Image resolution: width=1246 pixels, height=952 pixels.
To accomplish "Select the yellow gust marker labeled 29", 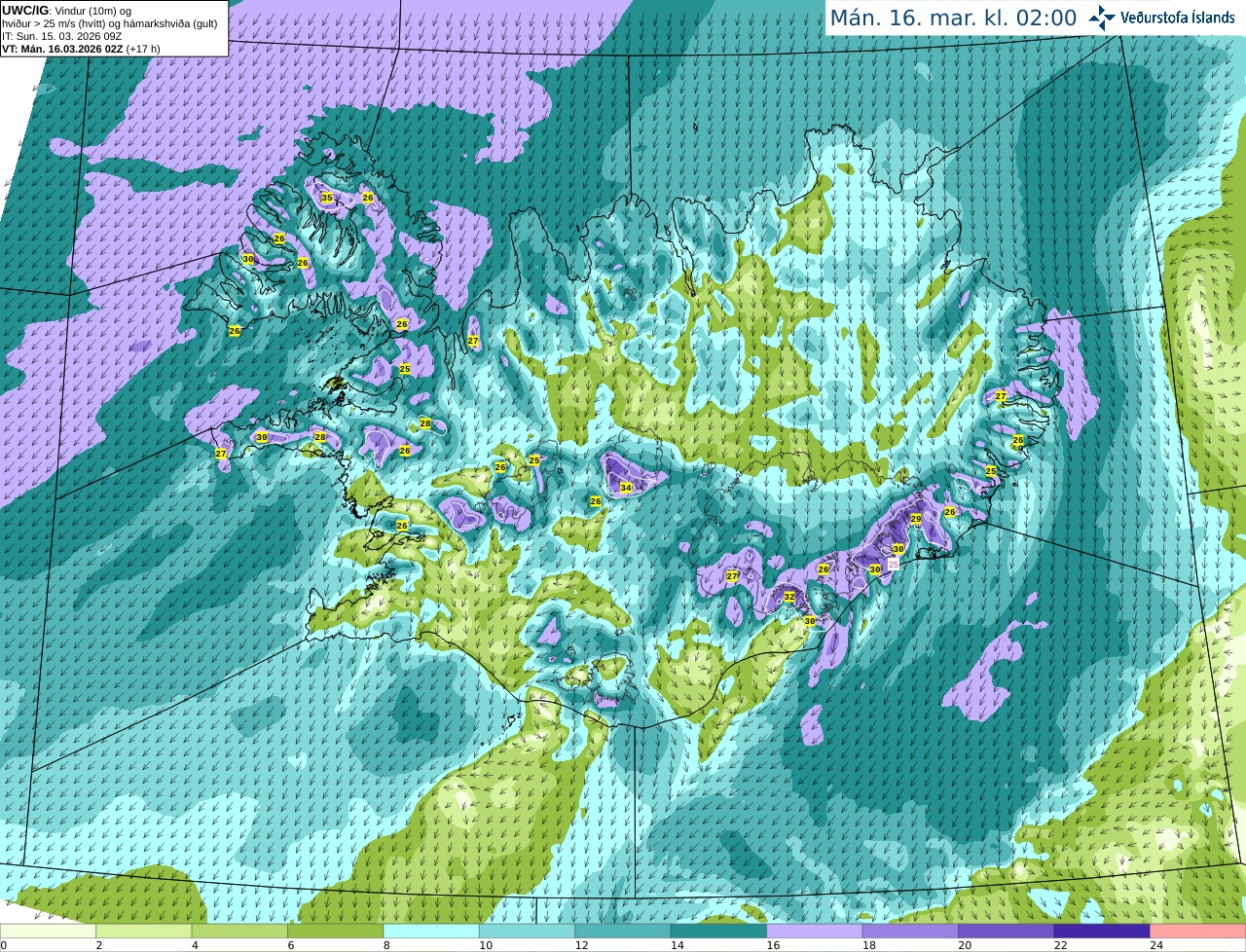I will click(916, 520).
